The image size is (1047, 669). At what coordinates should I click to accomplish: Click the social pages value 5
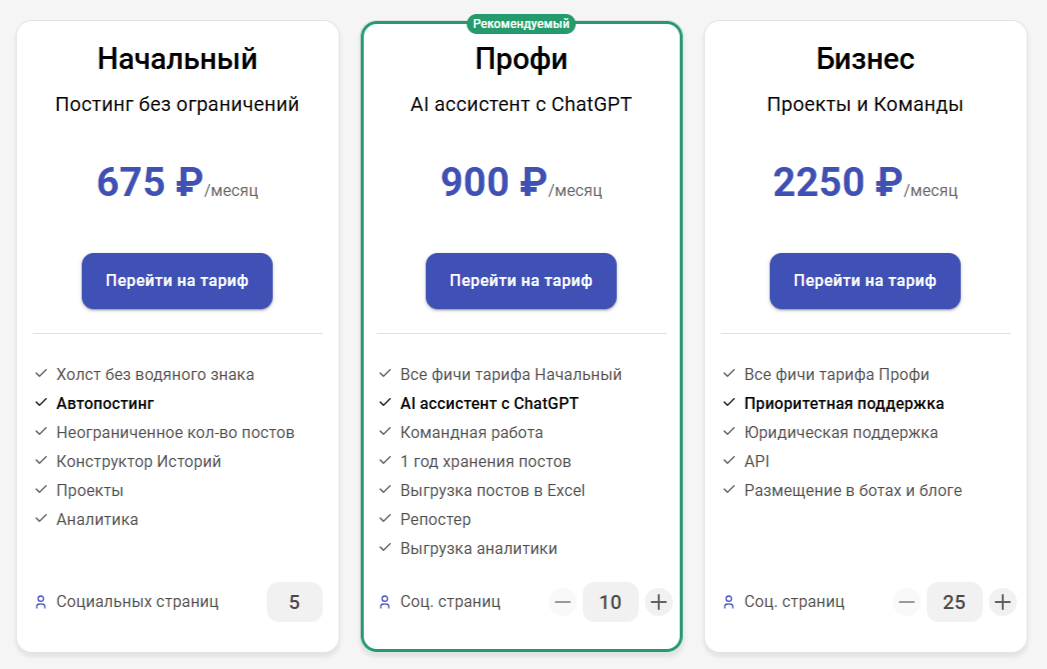point(294,602)
